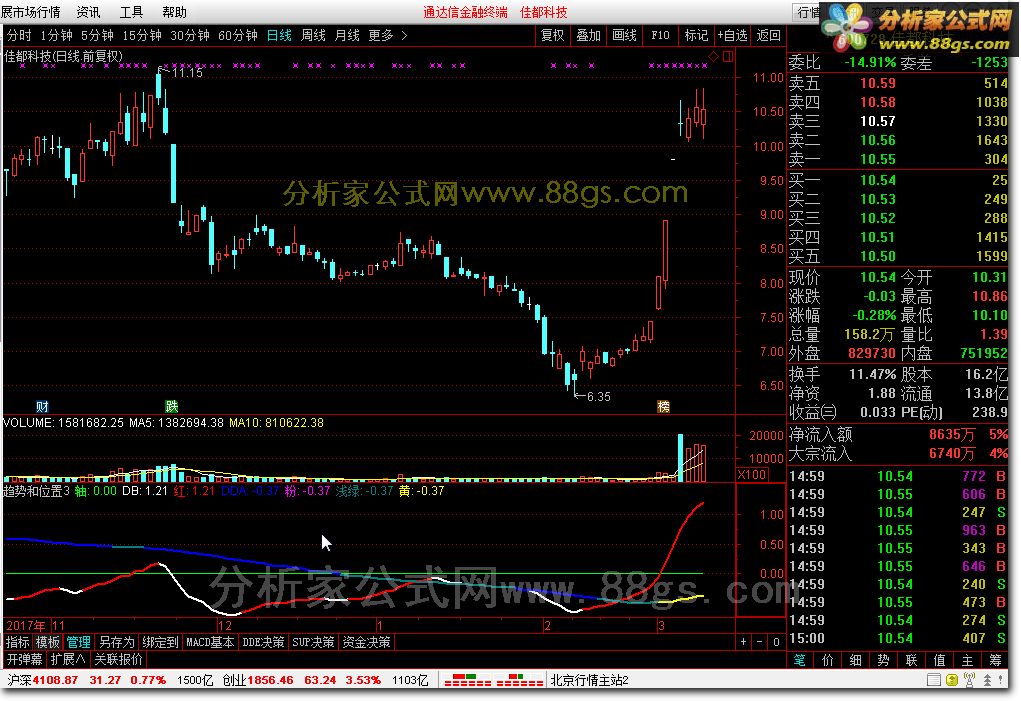Open the '更多' more periods dropdown
The width and height of the screenshot is (1021, 701).
(x=381, y=35)
